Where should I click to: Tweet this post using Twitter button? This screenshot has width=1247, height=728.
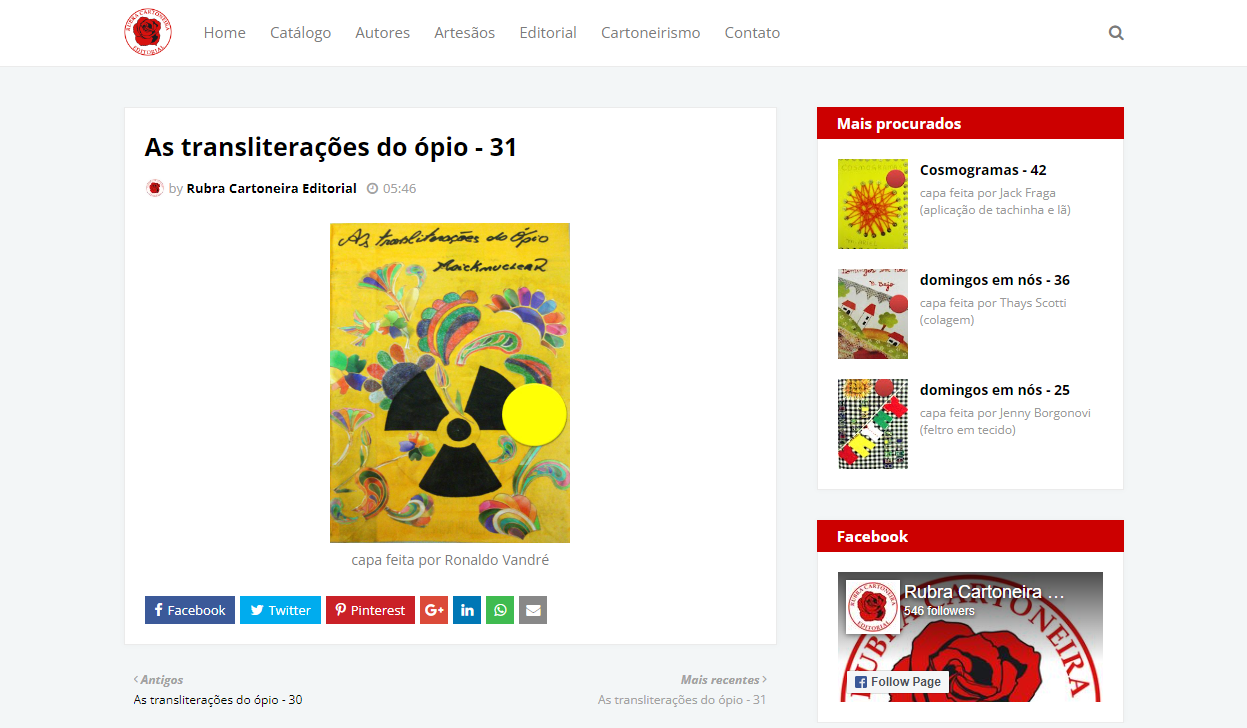point(280,610)
